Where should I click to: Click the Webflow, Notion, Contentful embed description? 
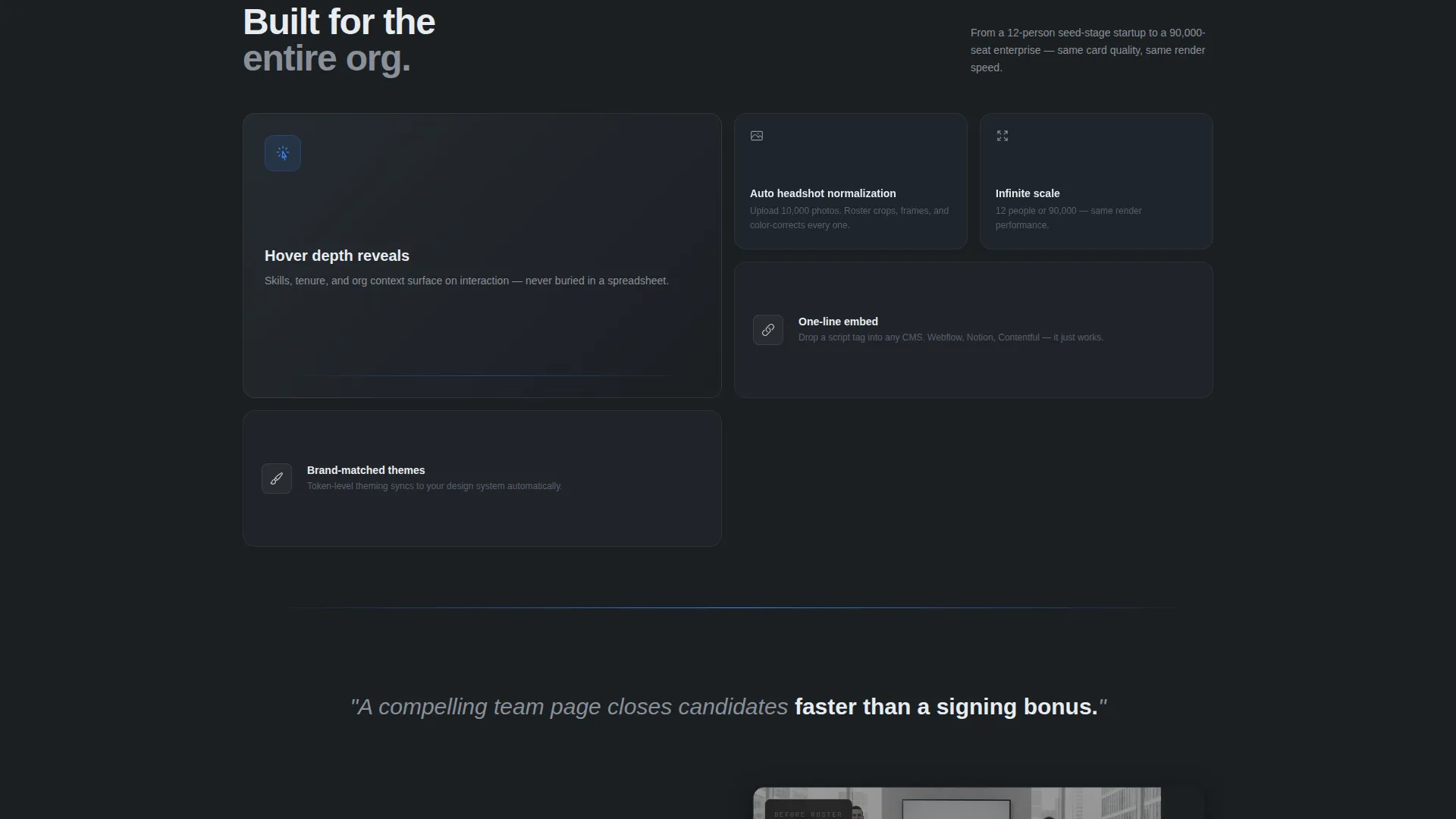click(x=951, y=337)
